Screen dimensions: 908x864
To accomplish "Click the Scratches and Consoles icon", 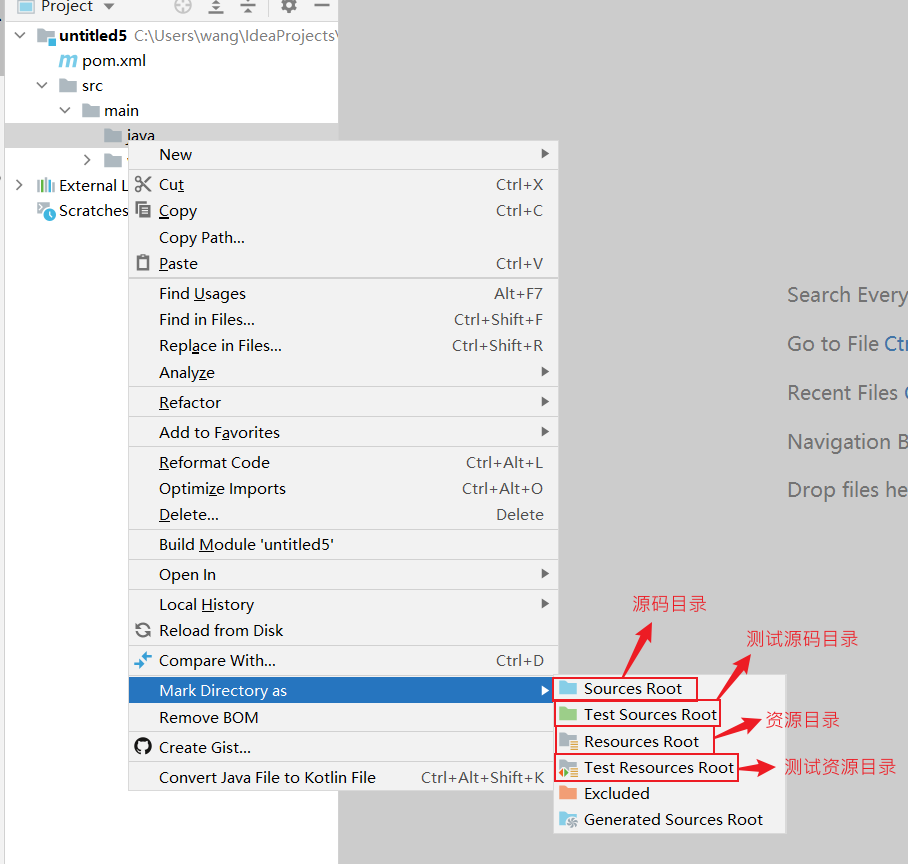I will [46, 211].
